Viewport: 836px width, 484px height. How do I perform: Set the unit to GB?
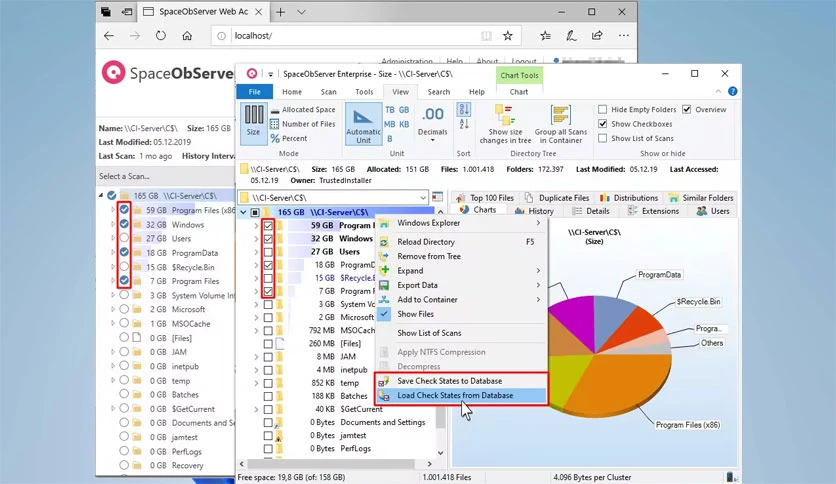tap(404, 110)
